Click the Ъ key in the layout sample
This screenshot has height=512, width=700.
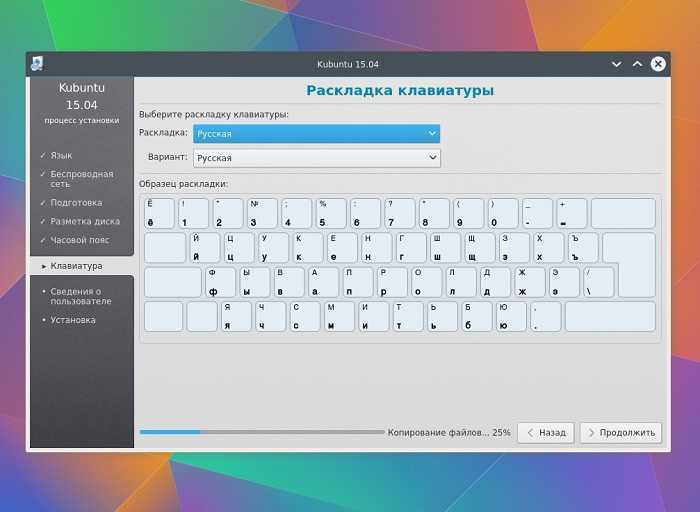(x=583, y=247)
